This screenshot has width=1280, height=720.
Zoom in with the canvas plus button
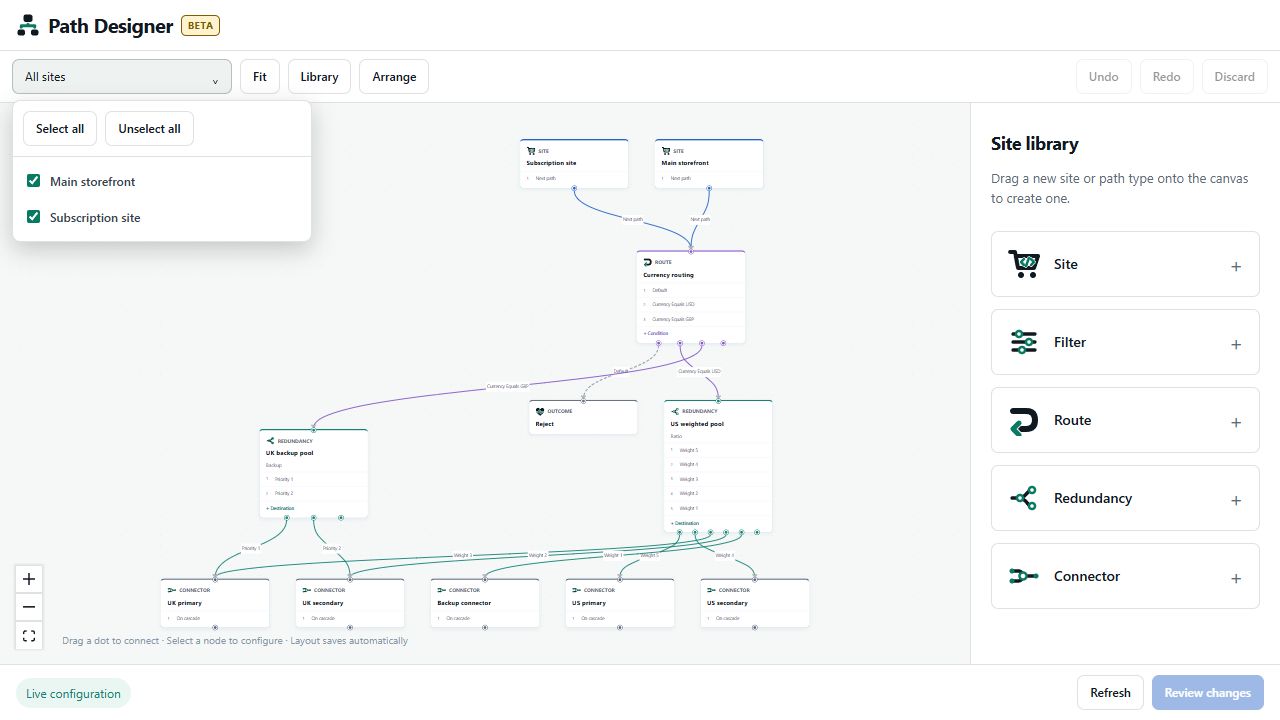(x=29, y=579)
